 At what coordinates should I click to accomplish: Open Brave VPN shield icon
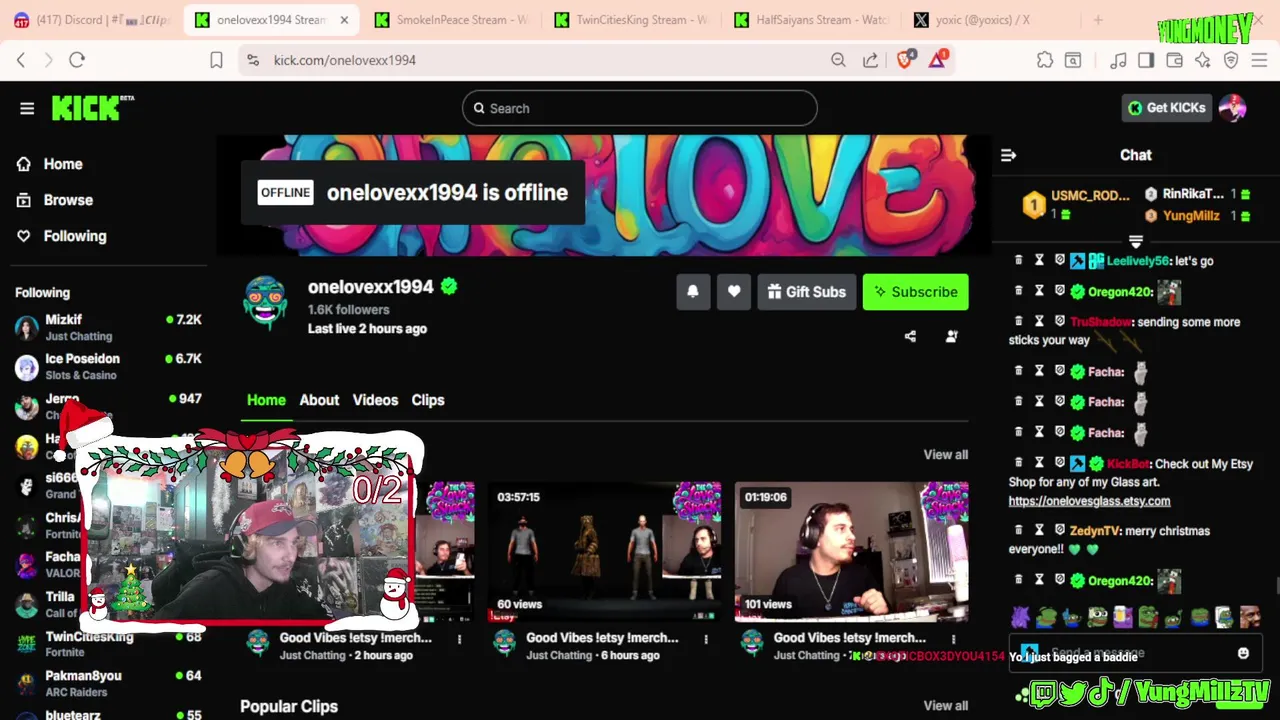1231,60
